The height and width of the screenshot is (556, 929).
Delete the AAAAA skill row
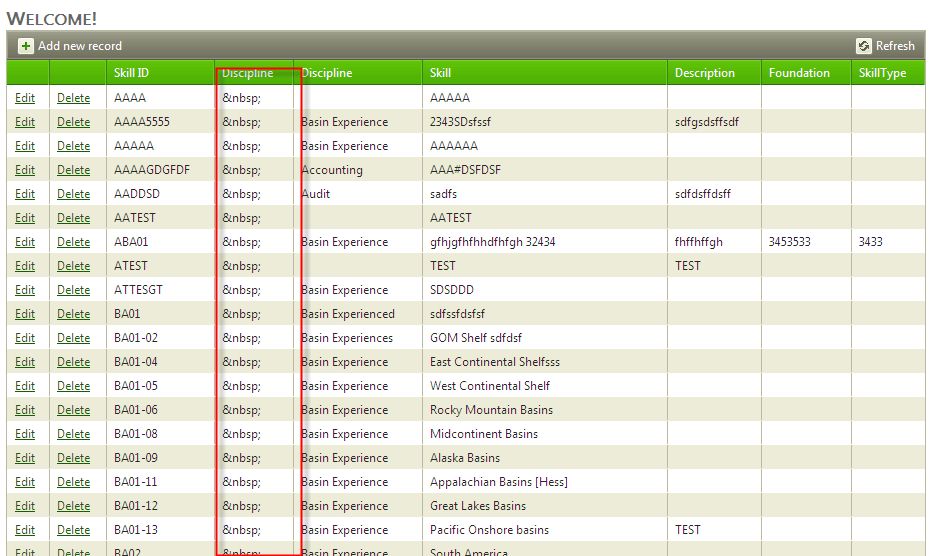pyautogui.click(x=73, y=146)
